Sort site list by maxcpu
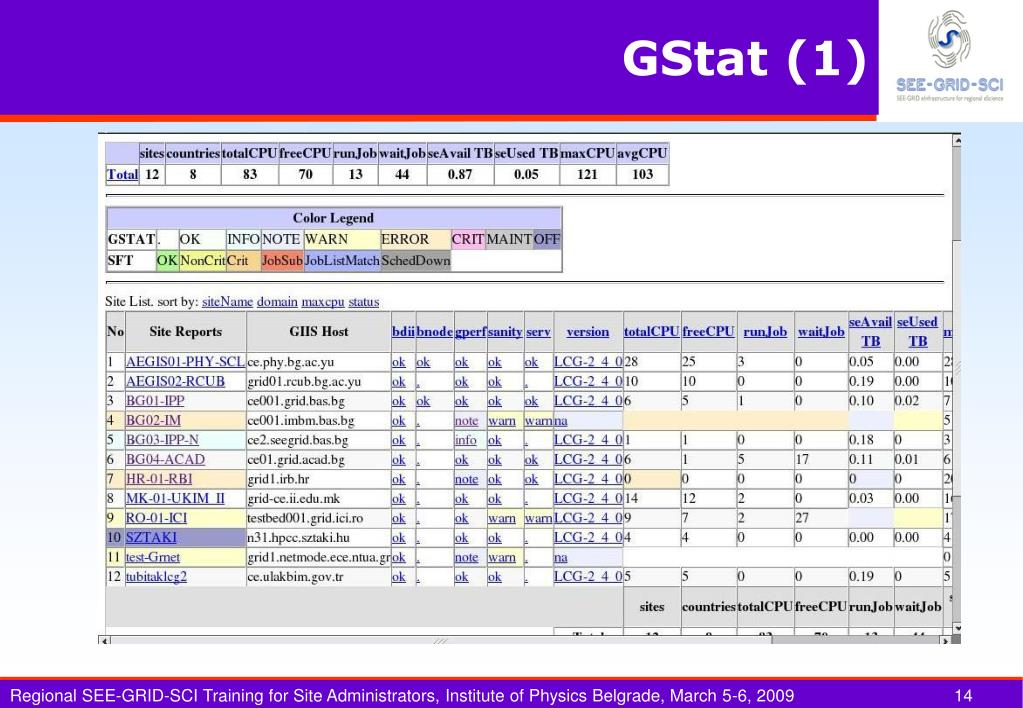The image size is (1023, 708). pos(322,302)
